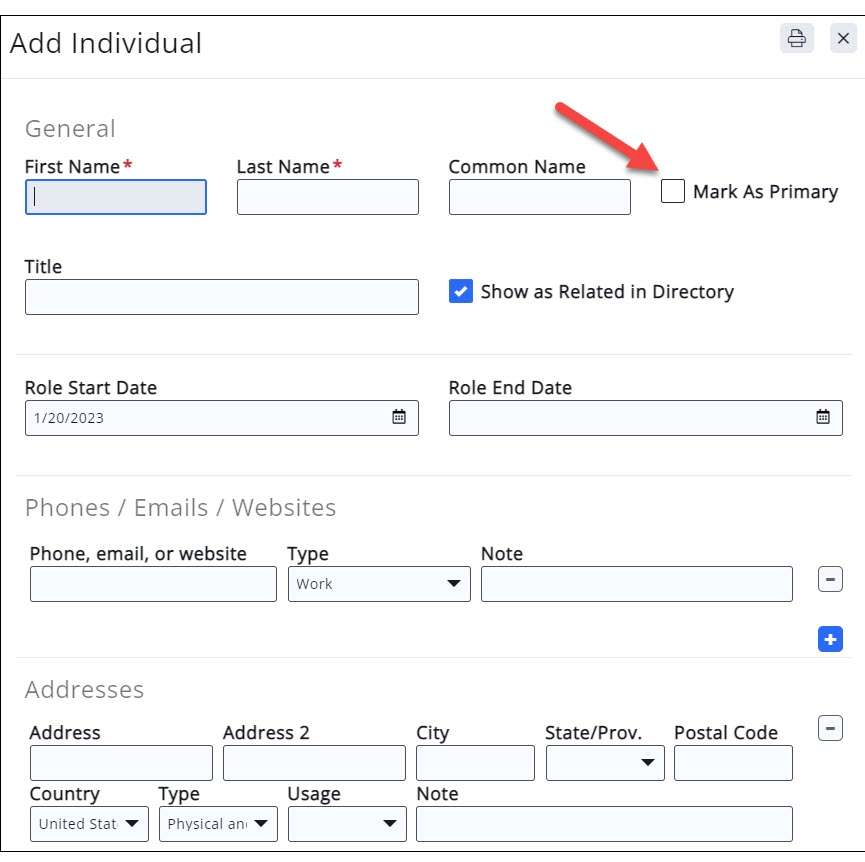Screen dimensions: 865x862
Task: Expand the State/Prov. dropdown
Action: click(x=605, y=763)
